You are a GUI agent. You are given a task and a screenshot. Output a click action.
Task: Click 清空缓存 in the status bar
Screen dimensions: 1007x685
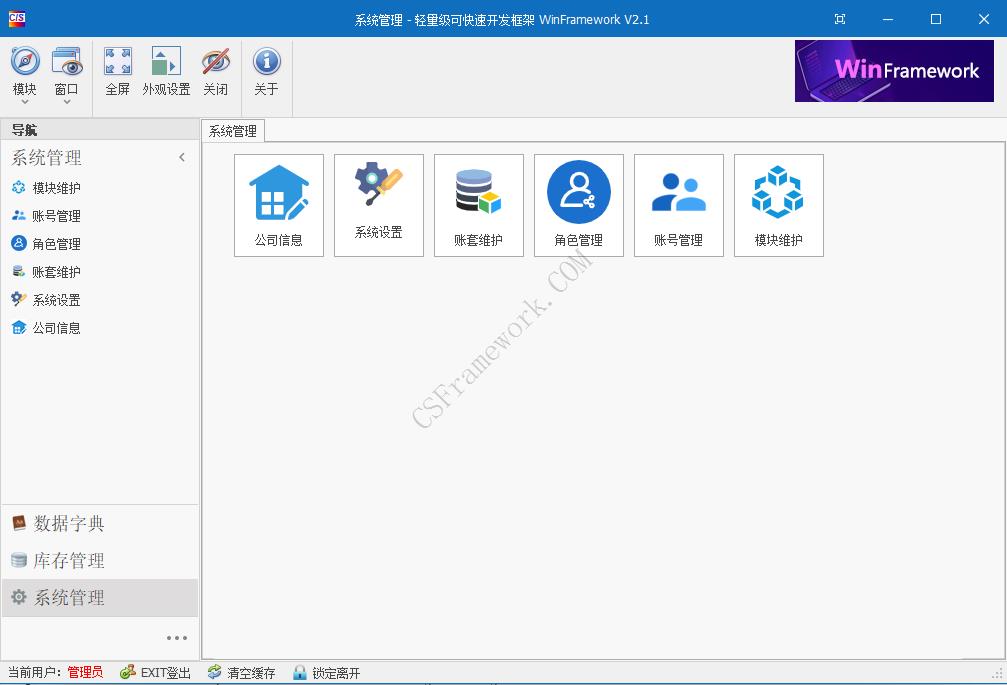[241, 672]
